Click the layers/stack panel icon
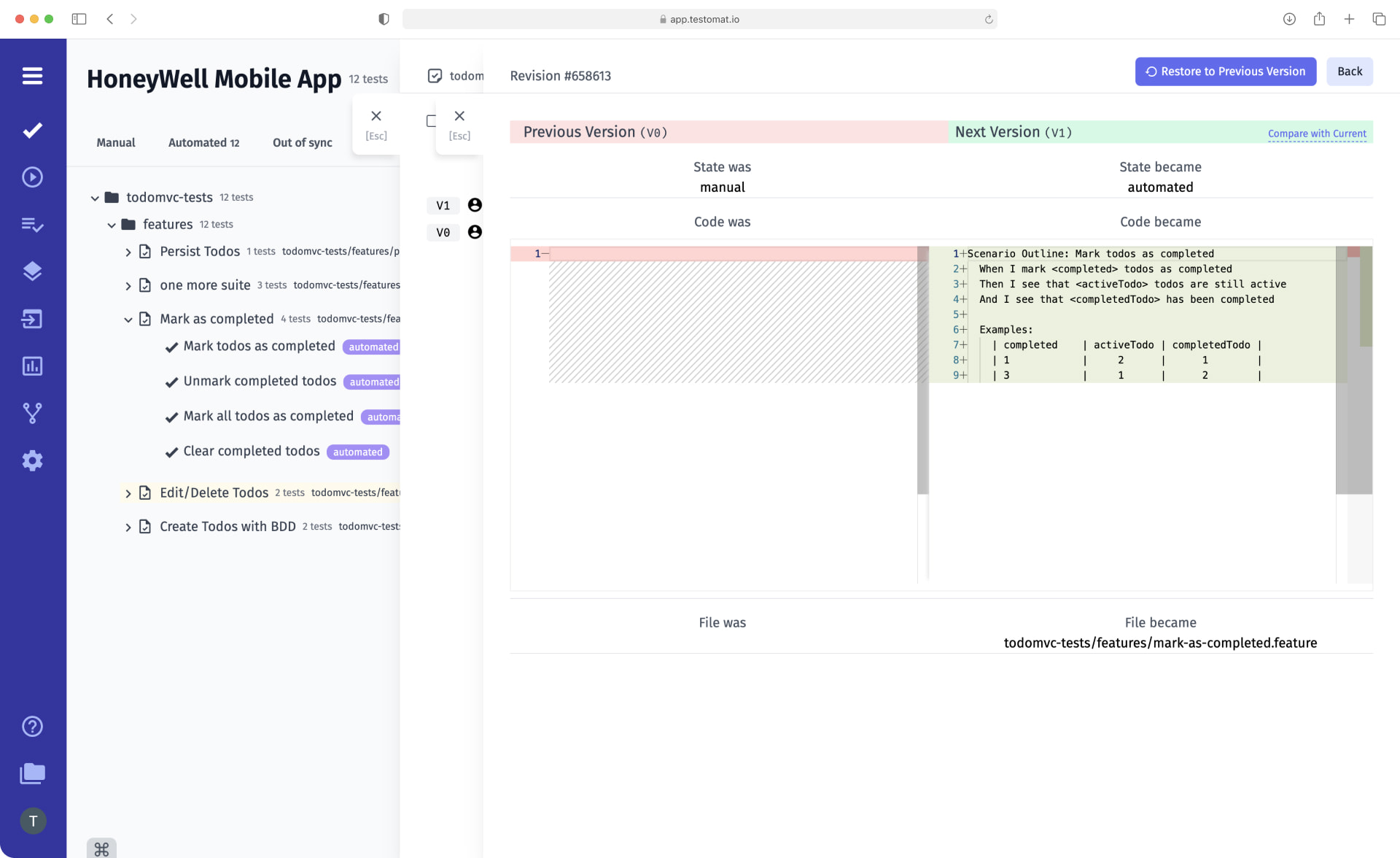1400x858 pixels. pos(31,271)
